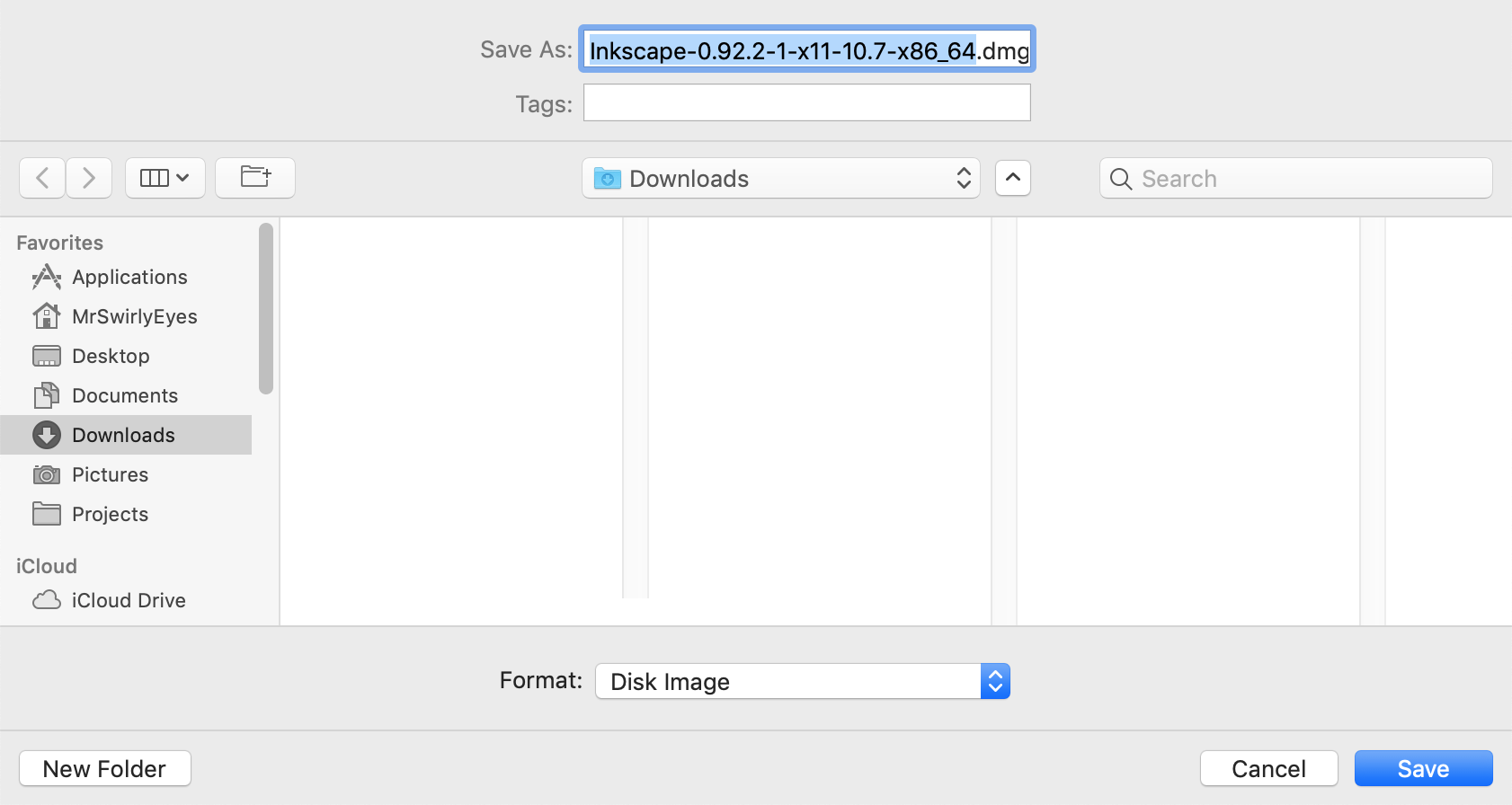Click the Desktop icon in sidebar
1512x805 pixels.
click(47, 356)
